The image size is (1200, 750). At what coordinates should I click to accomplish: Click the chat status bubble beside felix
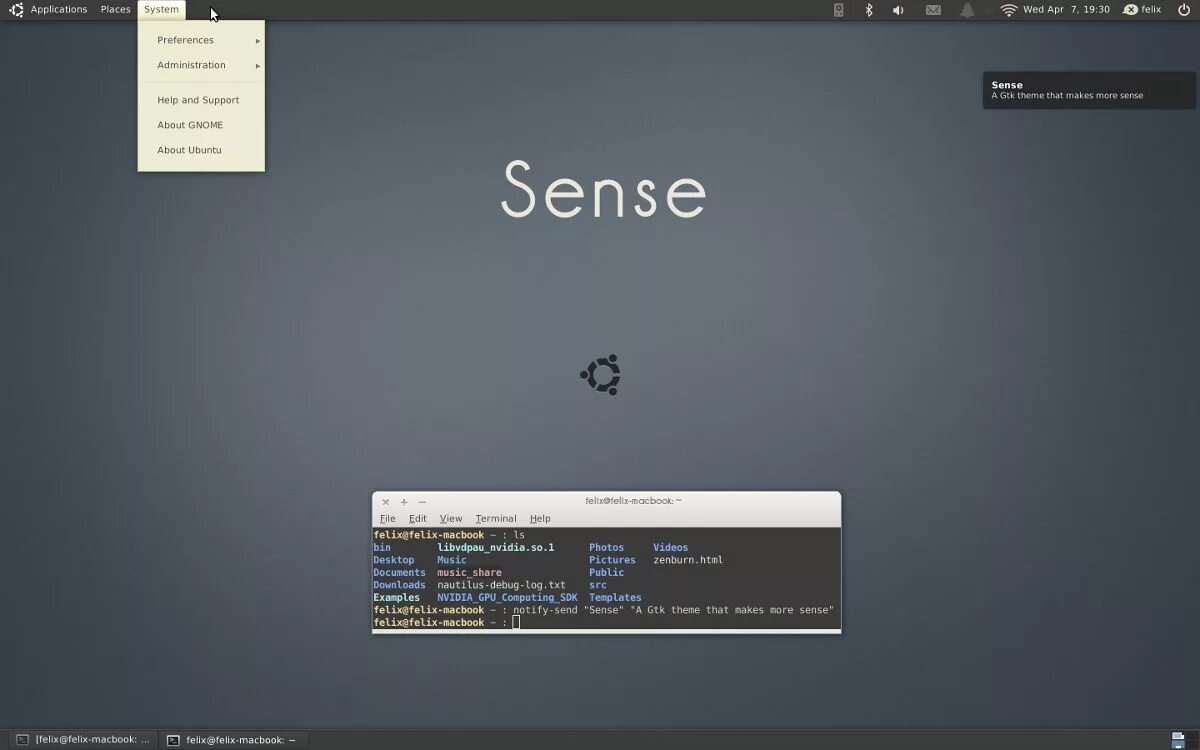point(1130,10)
